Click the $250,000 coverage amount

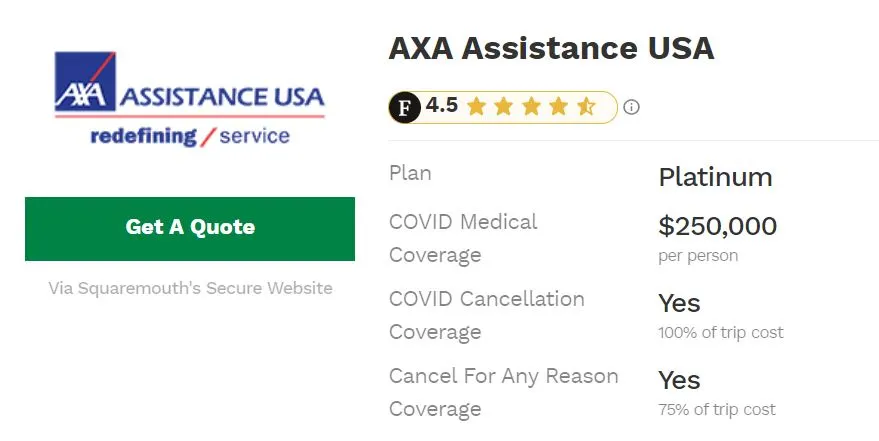718,226
